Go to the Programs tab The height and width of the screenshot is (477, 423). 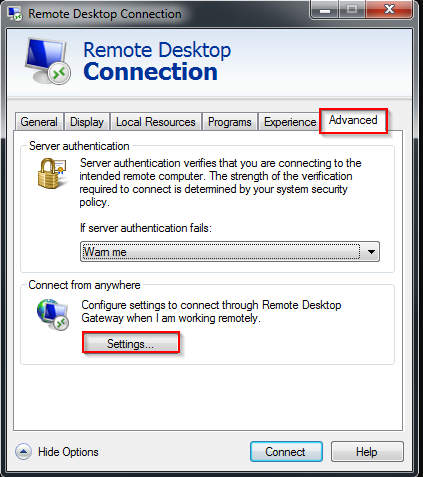[x=230, y=122]
